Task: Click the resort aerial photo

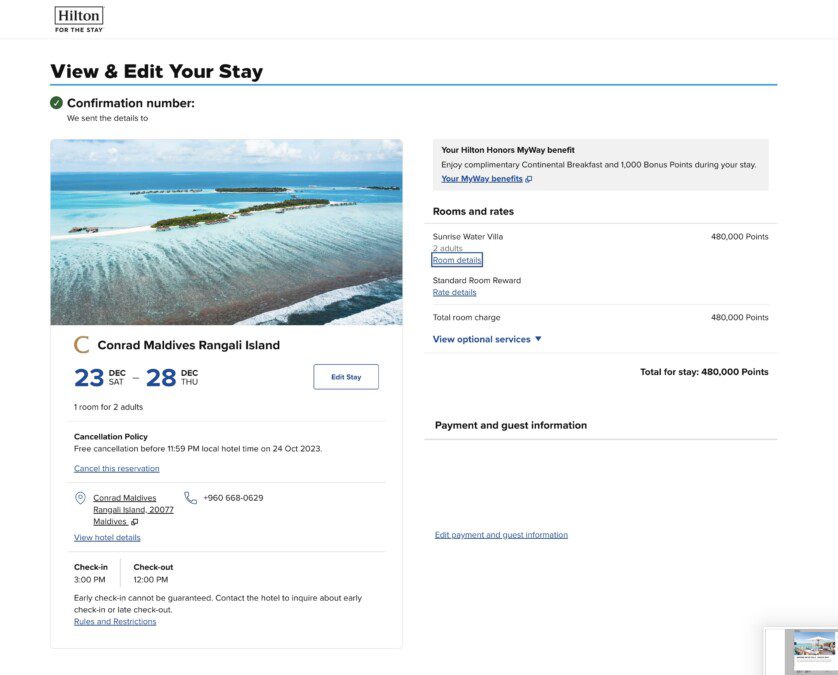Action: pyautogui.click(x=226, y=232)
